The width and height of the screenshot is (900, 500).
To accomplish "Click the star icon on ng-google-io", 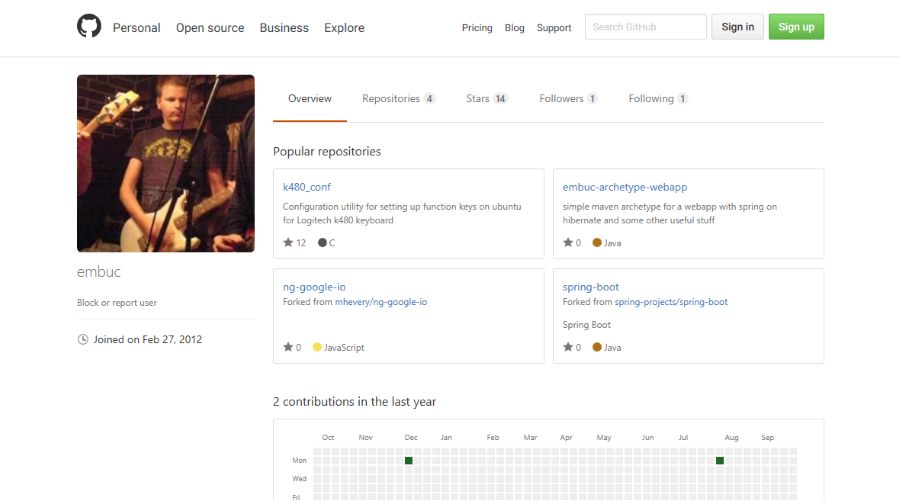I will [x=288, y=348].
